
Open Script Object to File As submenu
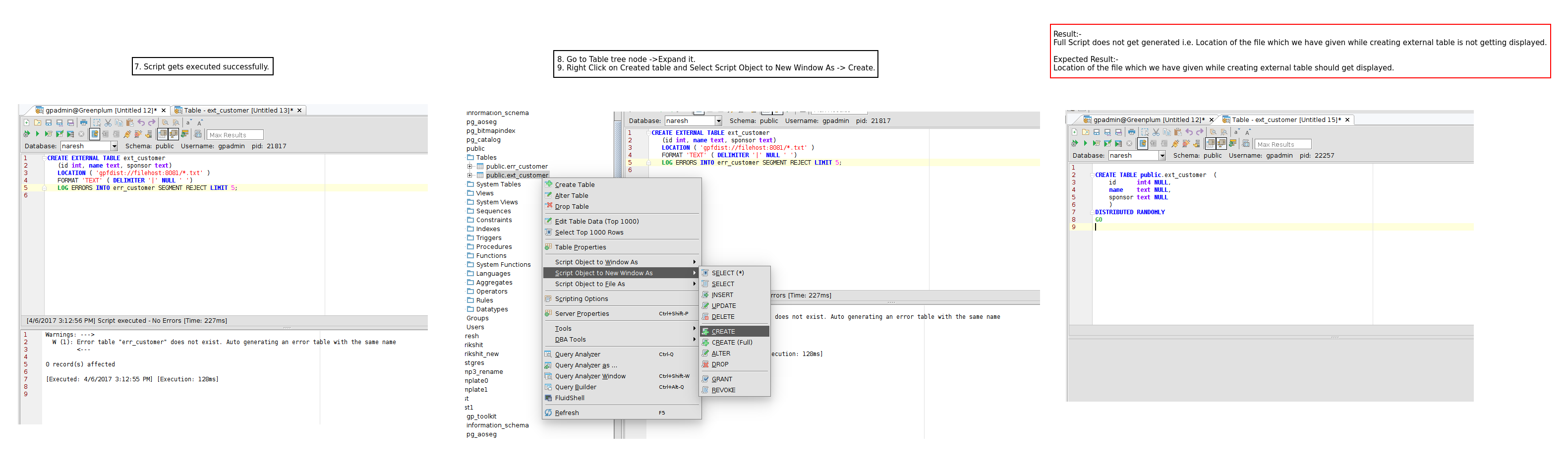pyautogui.click(x=621, y=284)
